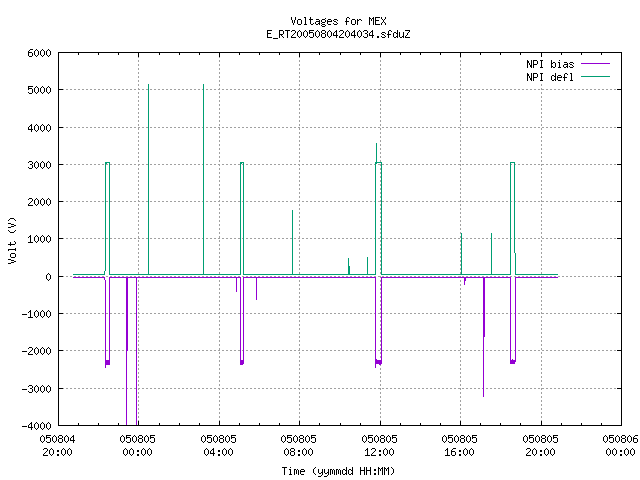
Task: Click the 3000 y-axis tick label
Action: pos(40,165)
